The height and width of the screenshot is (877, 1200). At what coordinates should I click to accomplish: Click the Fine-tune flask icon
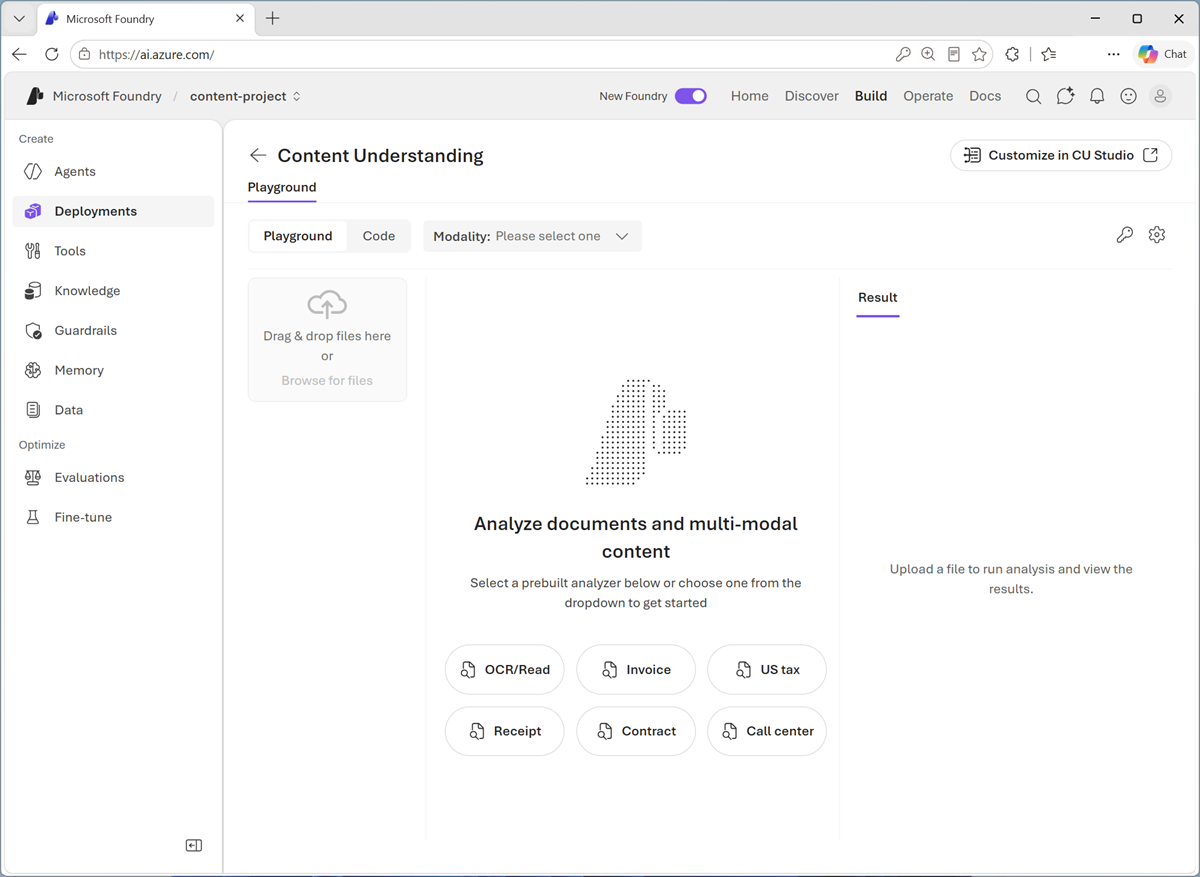(x=33, y=517)
